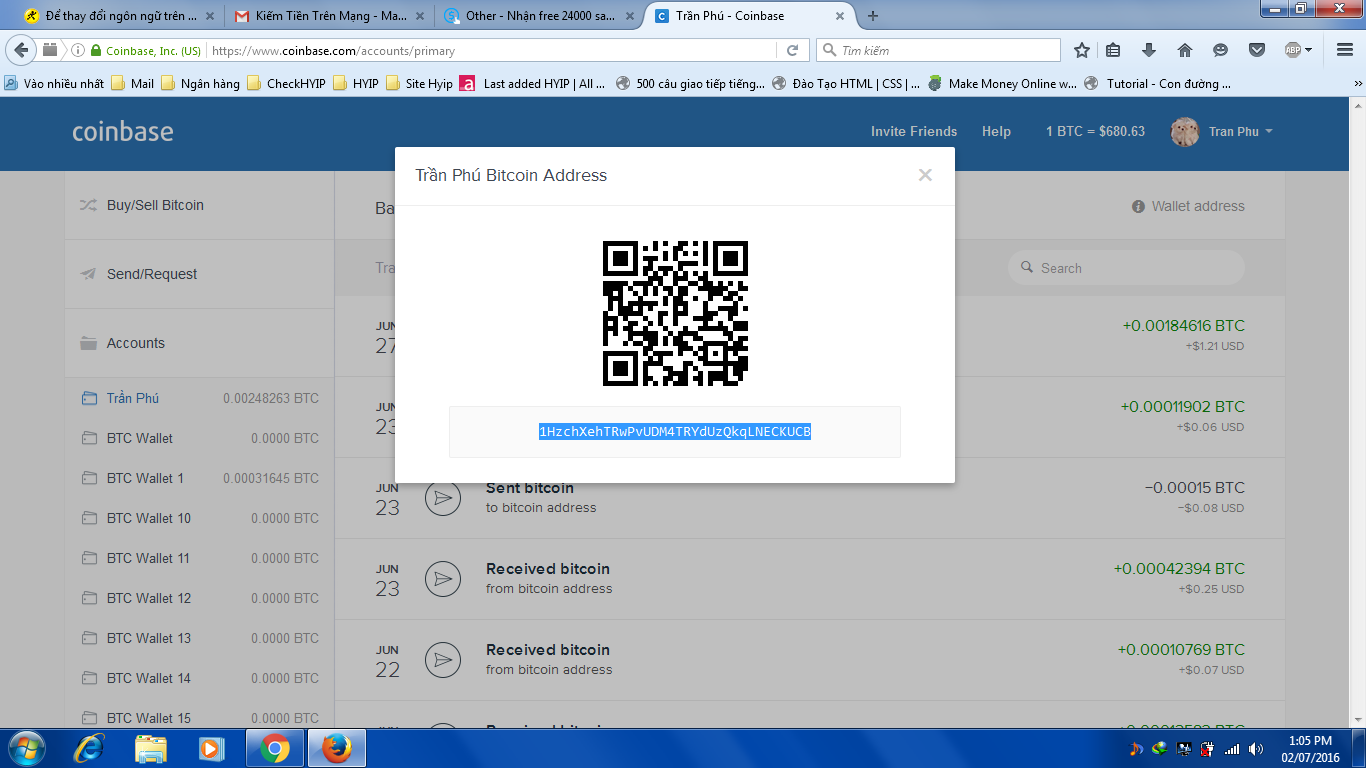Open the Windows Start menu

tap(26, 748)
